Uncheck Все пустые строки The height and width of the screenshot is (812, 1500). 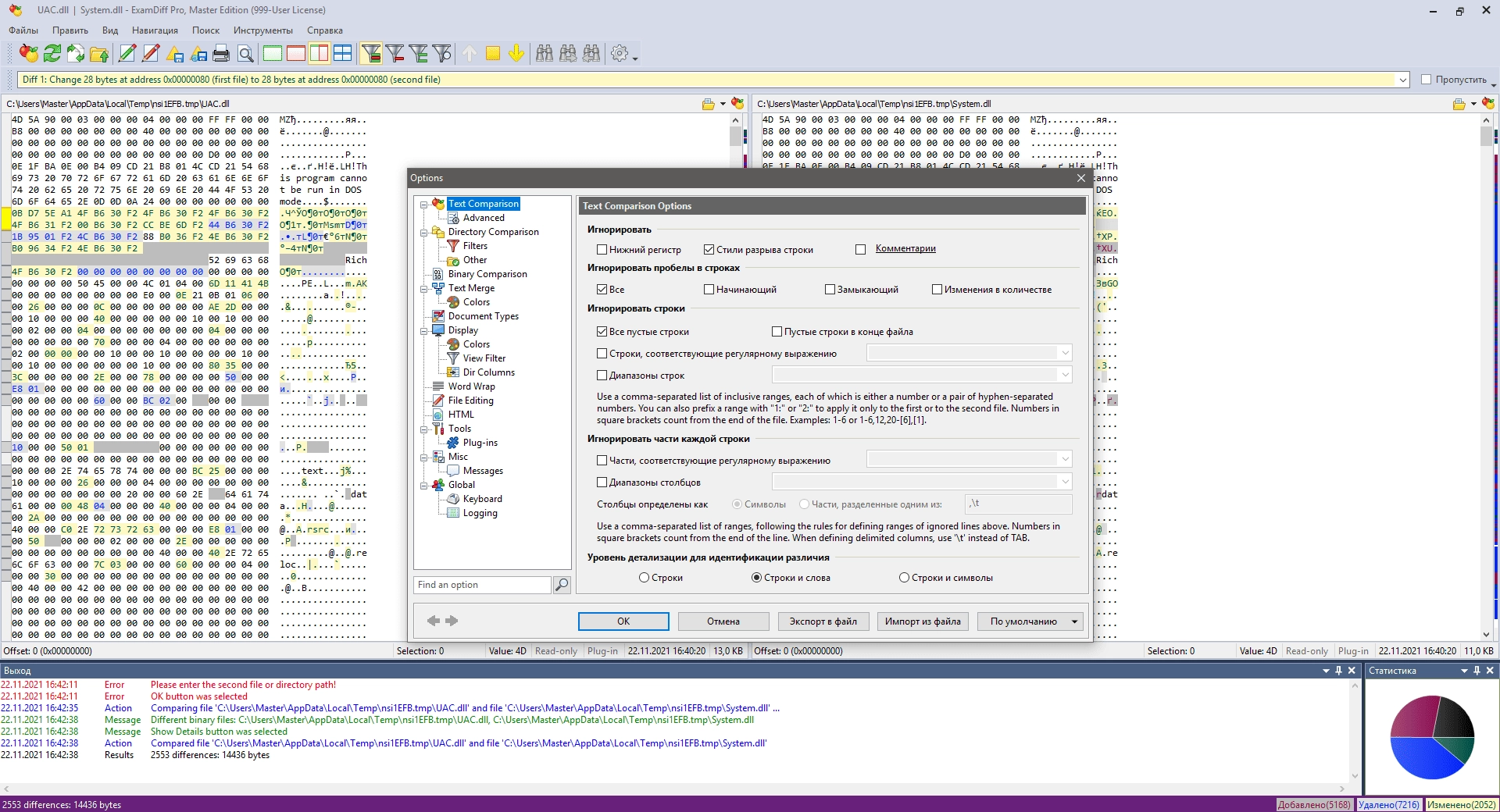(x=602, y=332)
